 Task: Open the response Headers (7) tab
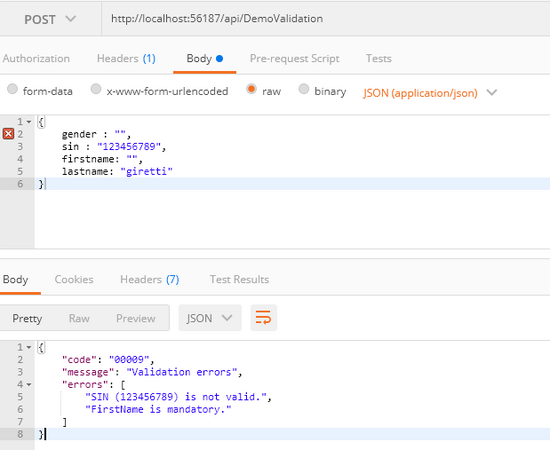coord(149,280)
